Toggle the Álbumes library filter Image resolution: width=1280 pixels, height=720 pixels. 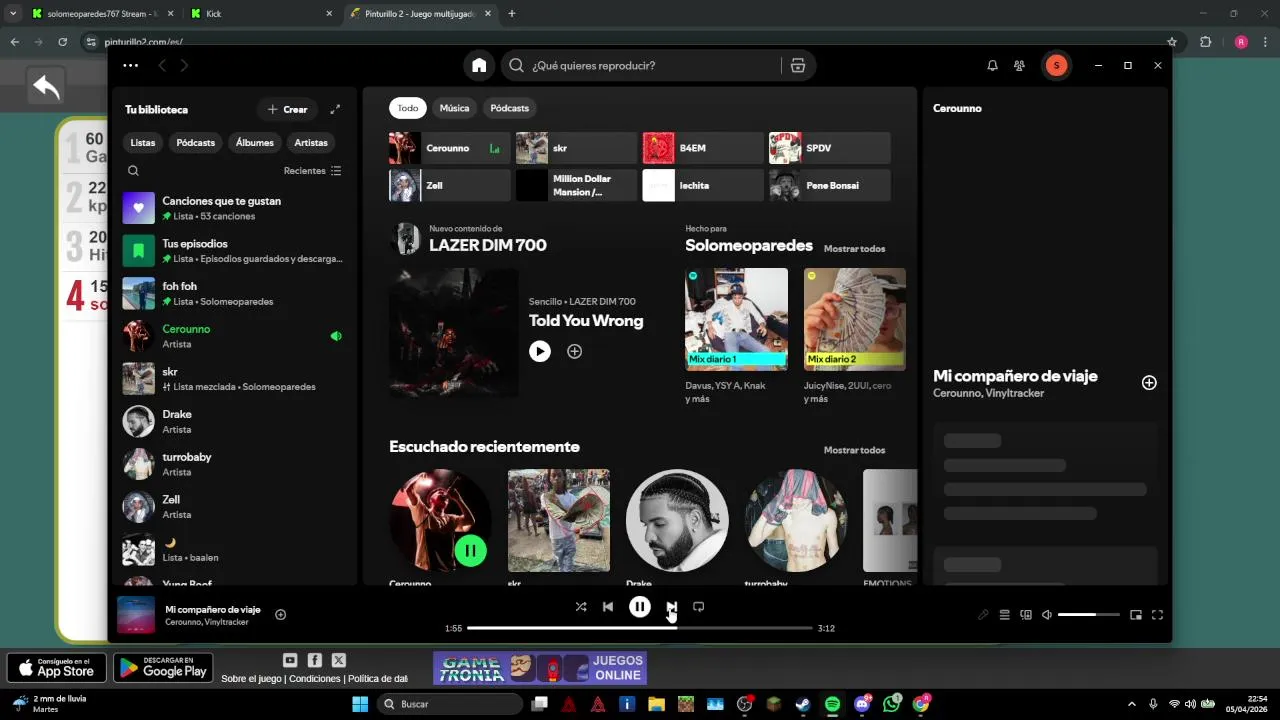255,143
